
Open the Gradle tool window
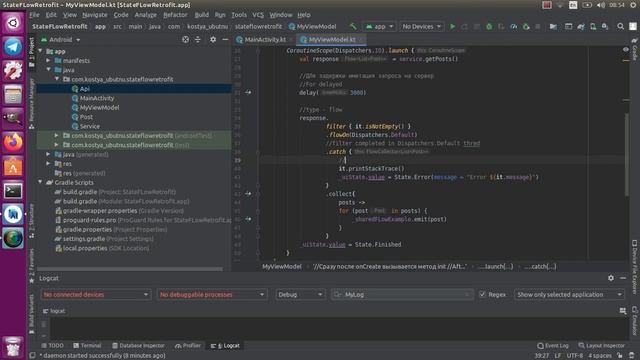click(634, 49)
